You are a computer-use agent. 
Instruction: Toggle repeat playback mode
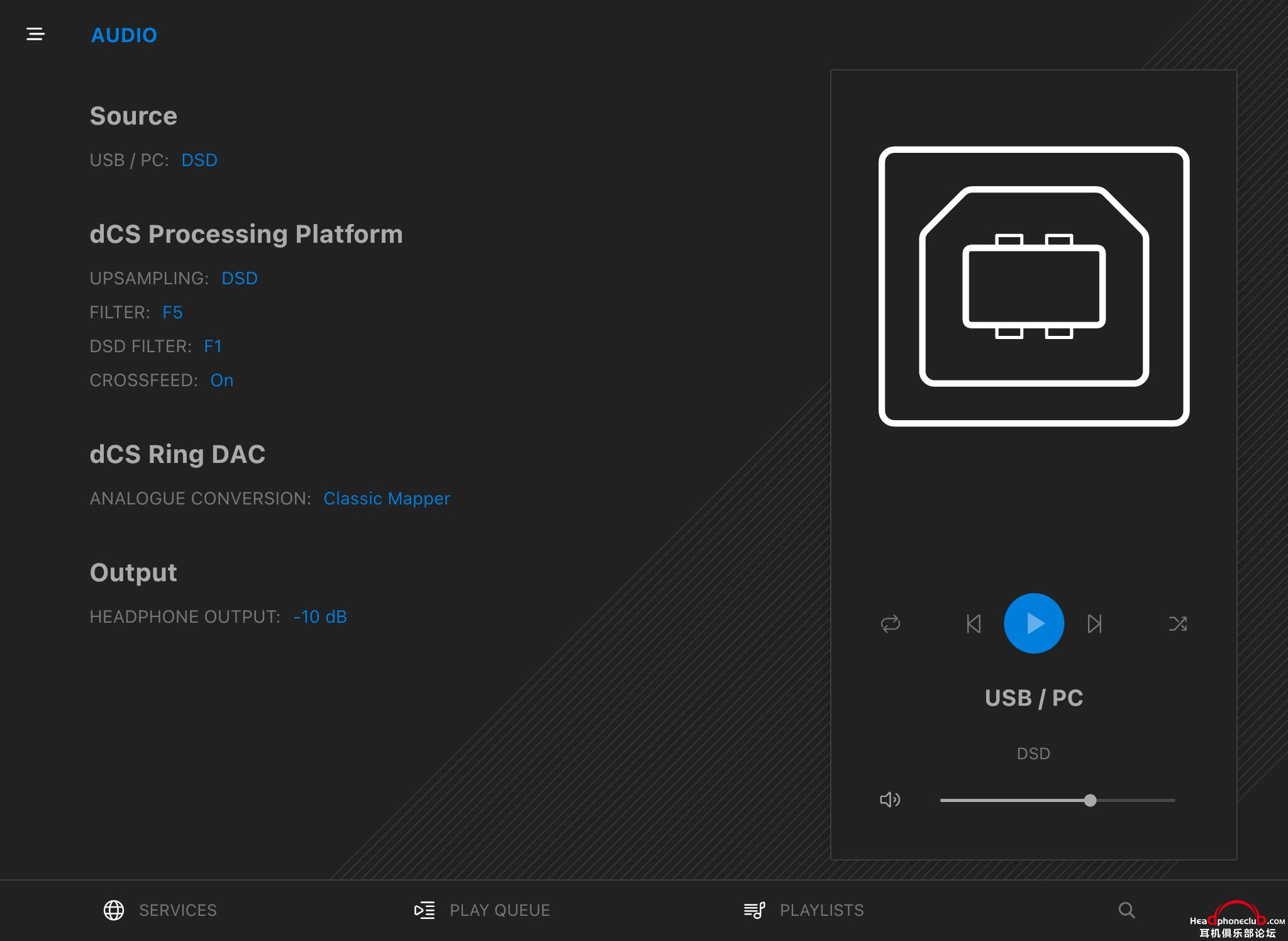click(x=891, y=623)
